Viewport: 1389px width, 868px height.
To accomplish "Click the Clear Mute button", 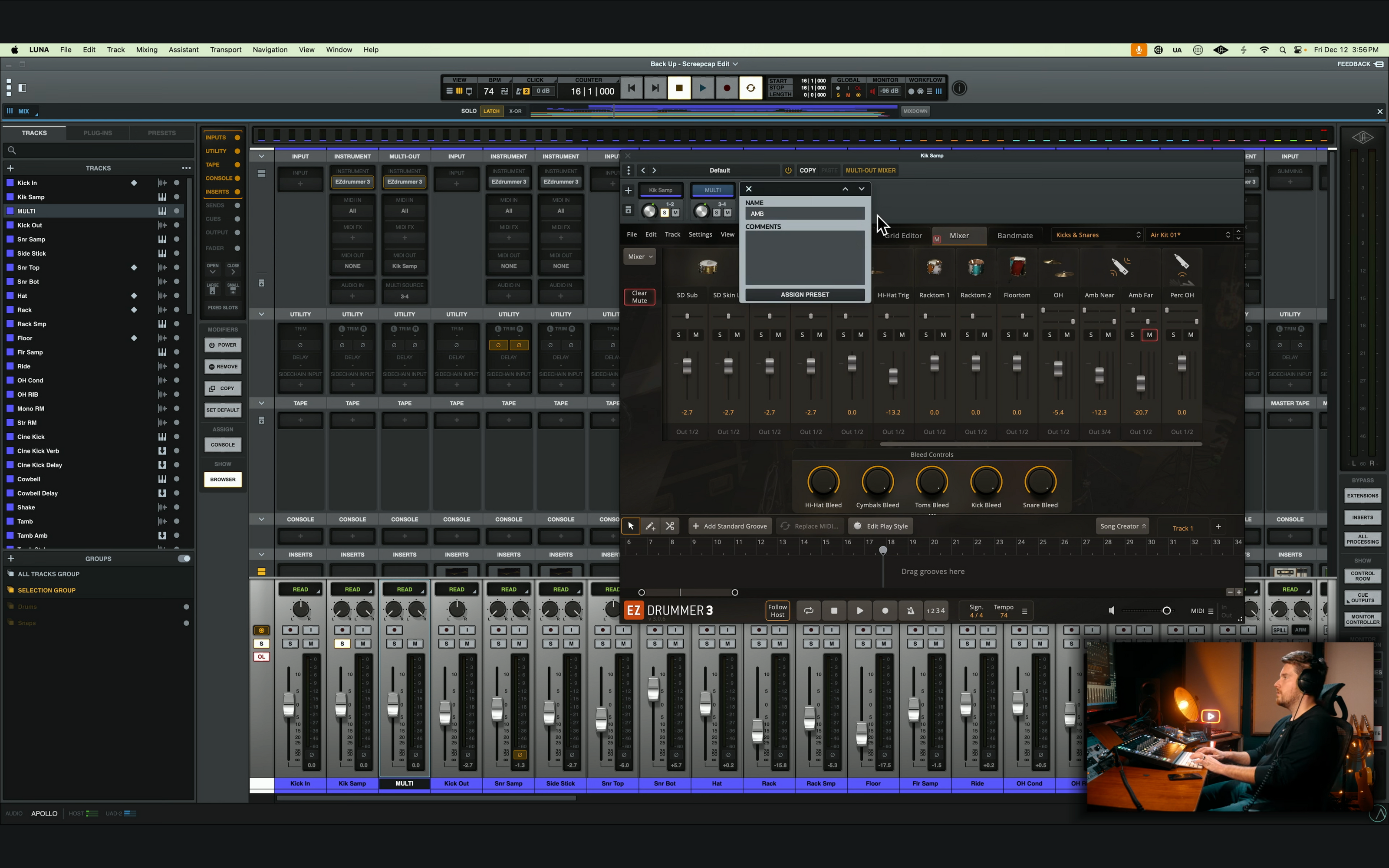I will pos(639,297).
